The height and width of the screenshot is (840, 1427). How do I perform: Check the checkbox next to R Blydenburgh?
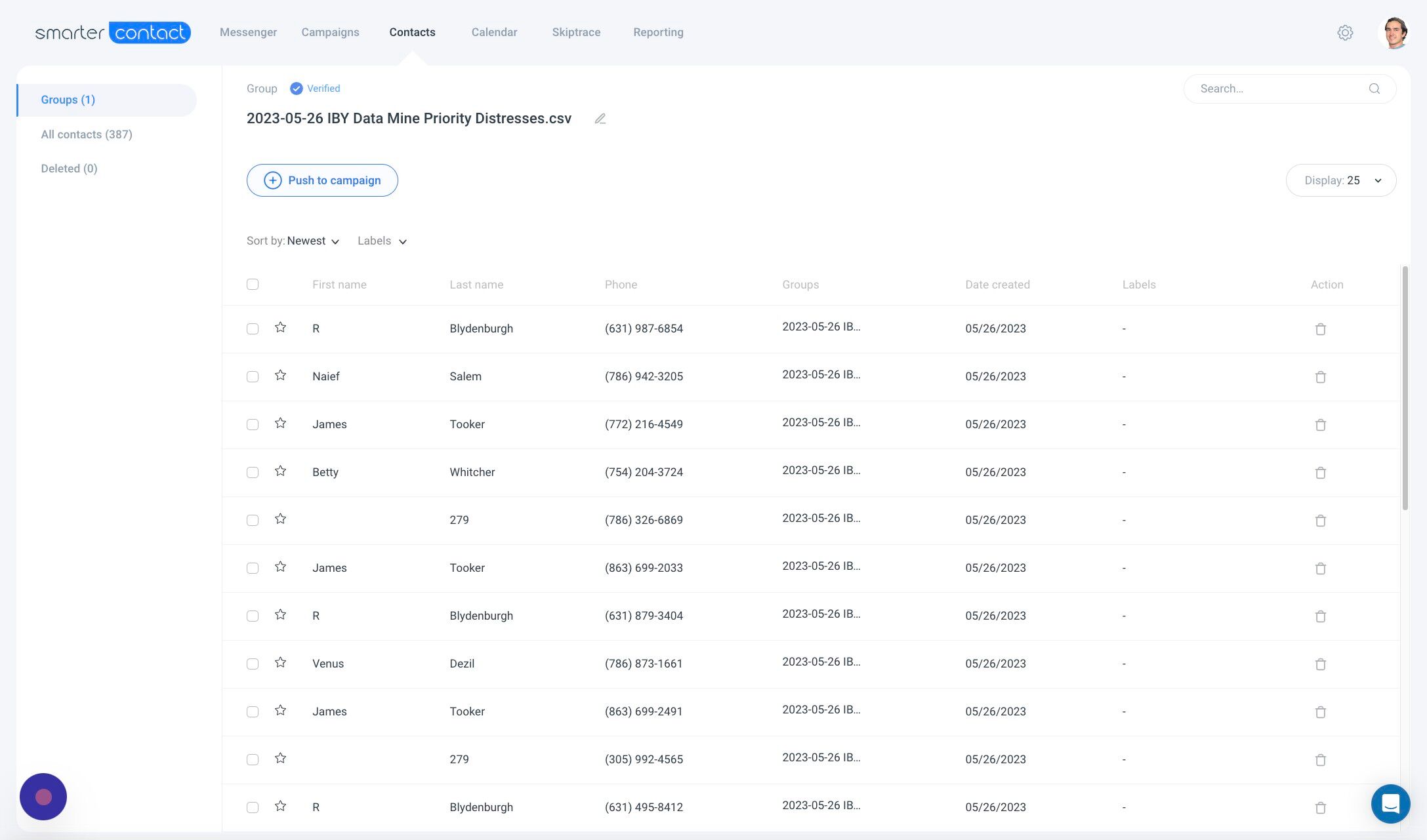253,329
